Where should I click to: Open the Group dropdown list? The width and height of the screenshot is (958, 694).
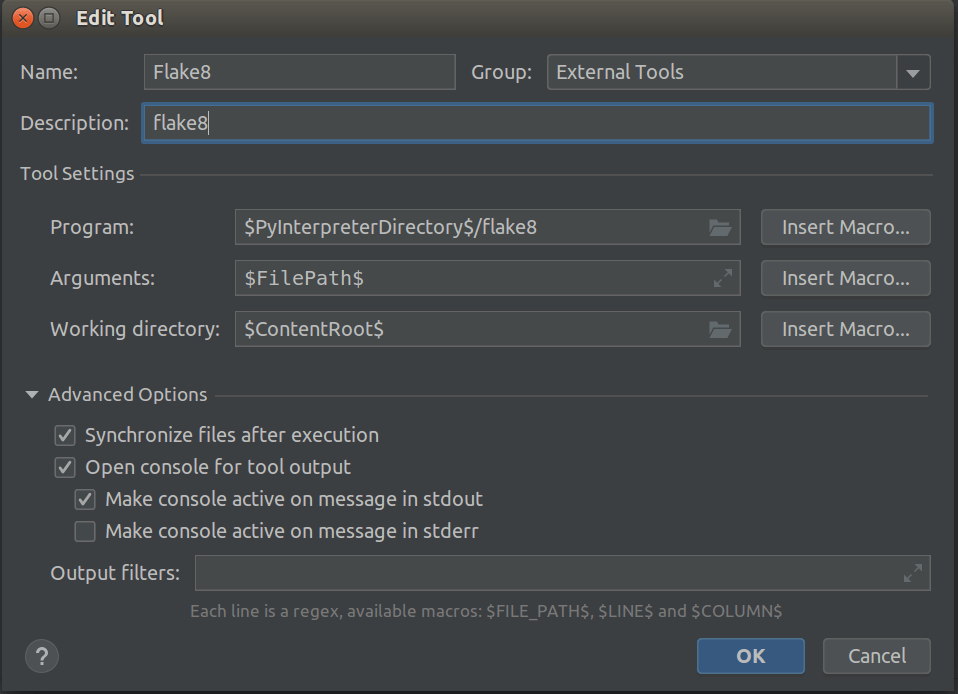click(x=912, y=73)
